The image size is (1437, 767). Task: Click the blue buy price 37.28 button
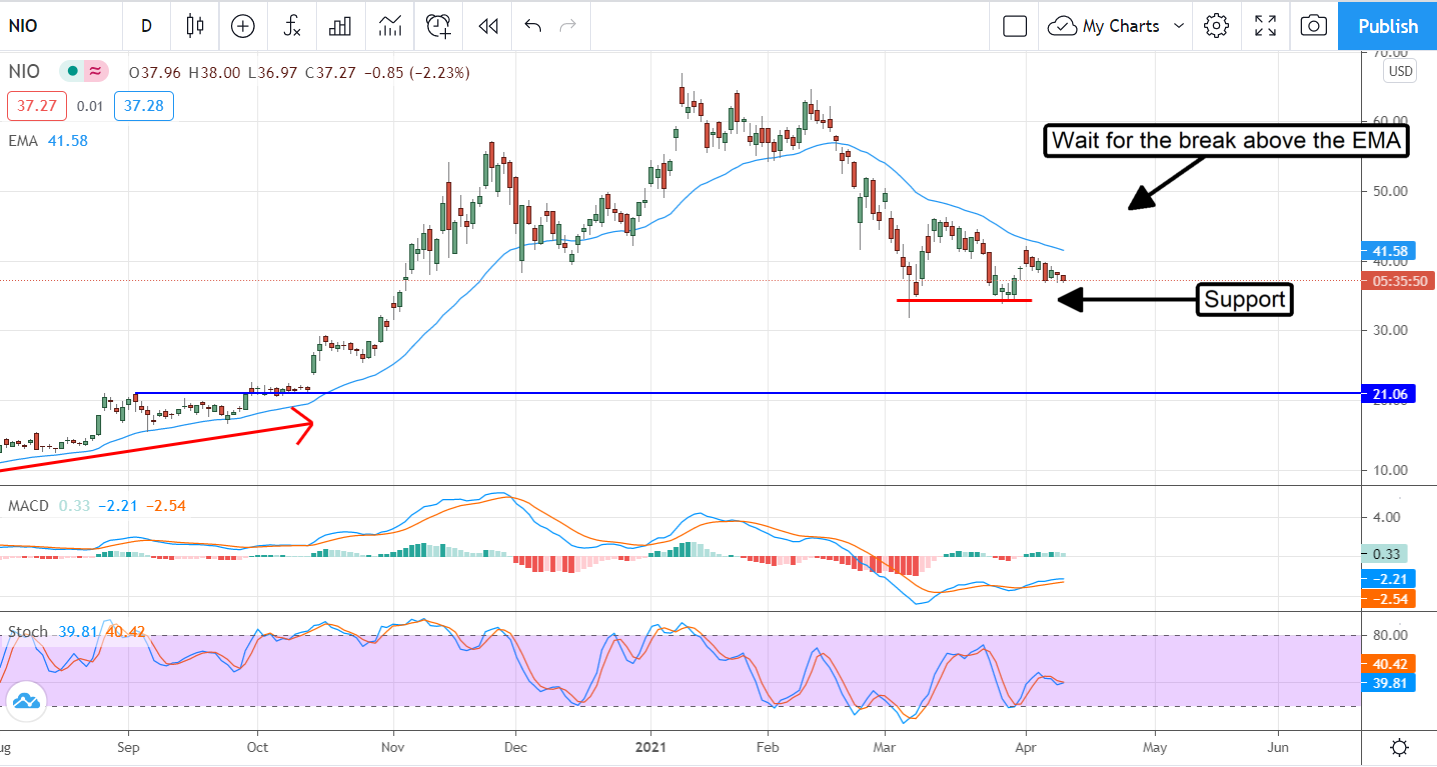pos(143,106)
